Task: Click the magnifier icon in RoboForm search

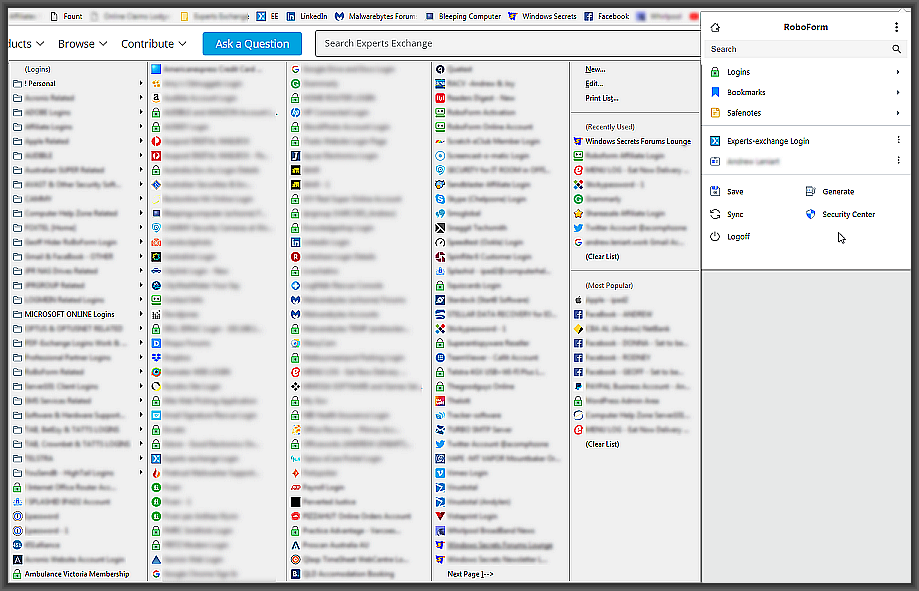Action: (x=896, y=49)
